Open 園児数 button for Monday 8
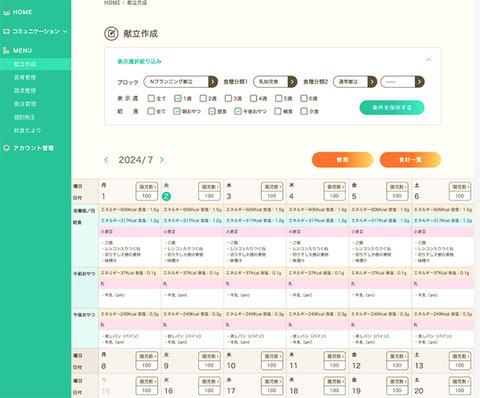Image resolution: width=480 pixels, height=398 pixels. click(x=147, y=356)
